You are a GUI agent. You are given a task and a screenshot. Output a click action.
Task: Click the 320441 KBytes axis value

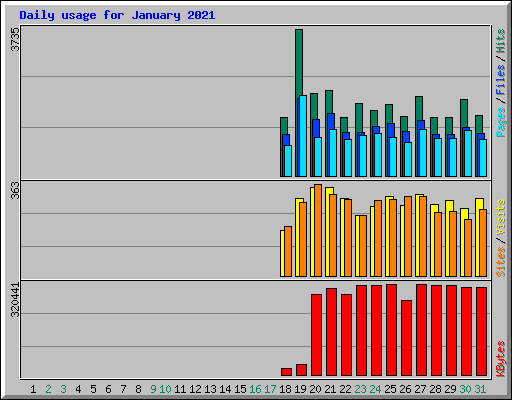click(x=15, y=300)
